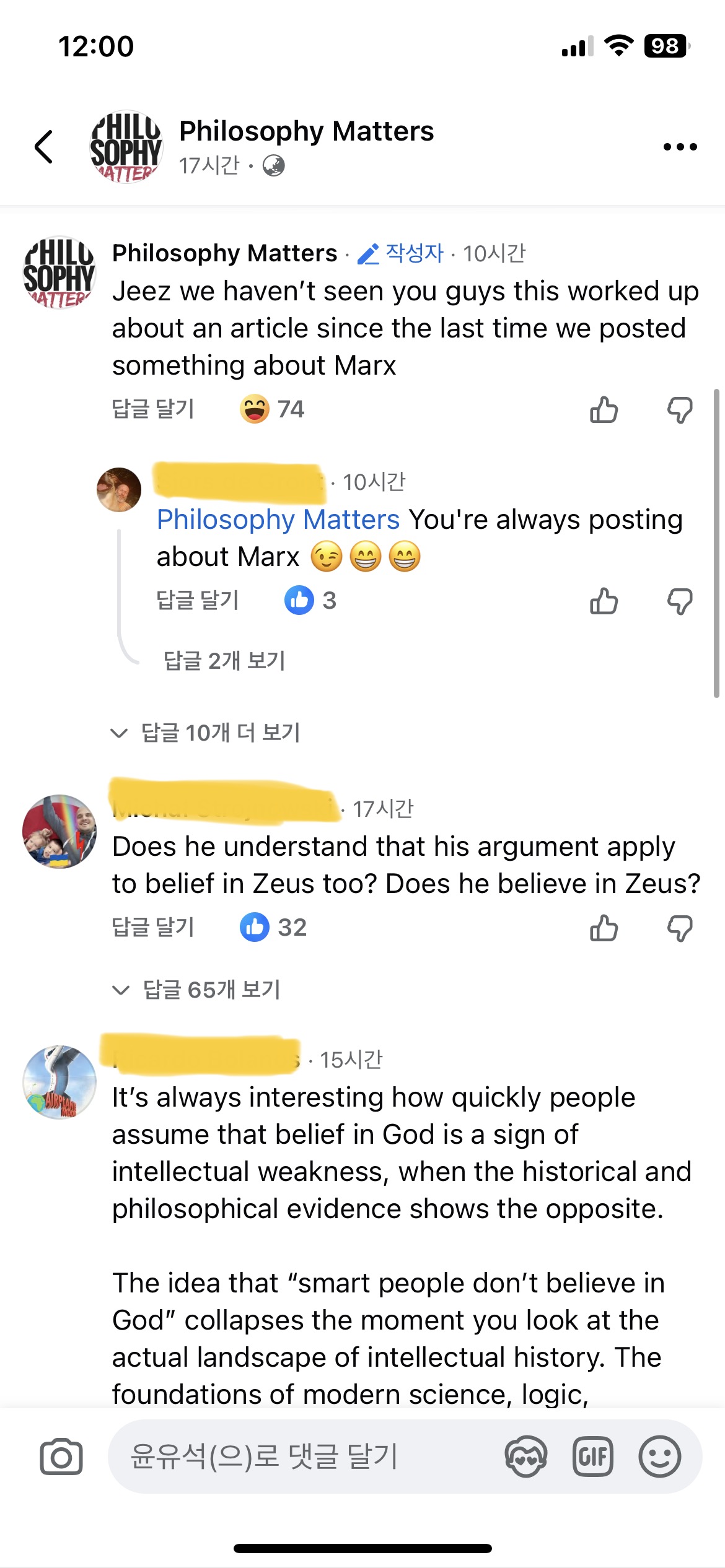Show '답글 2개 보기' nested replies

(x=224, y=661)
